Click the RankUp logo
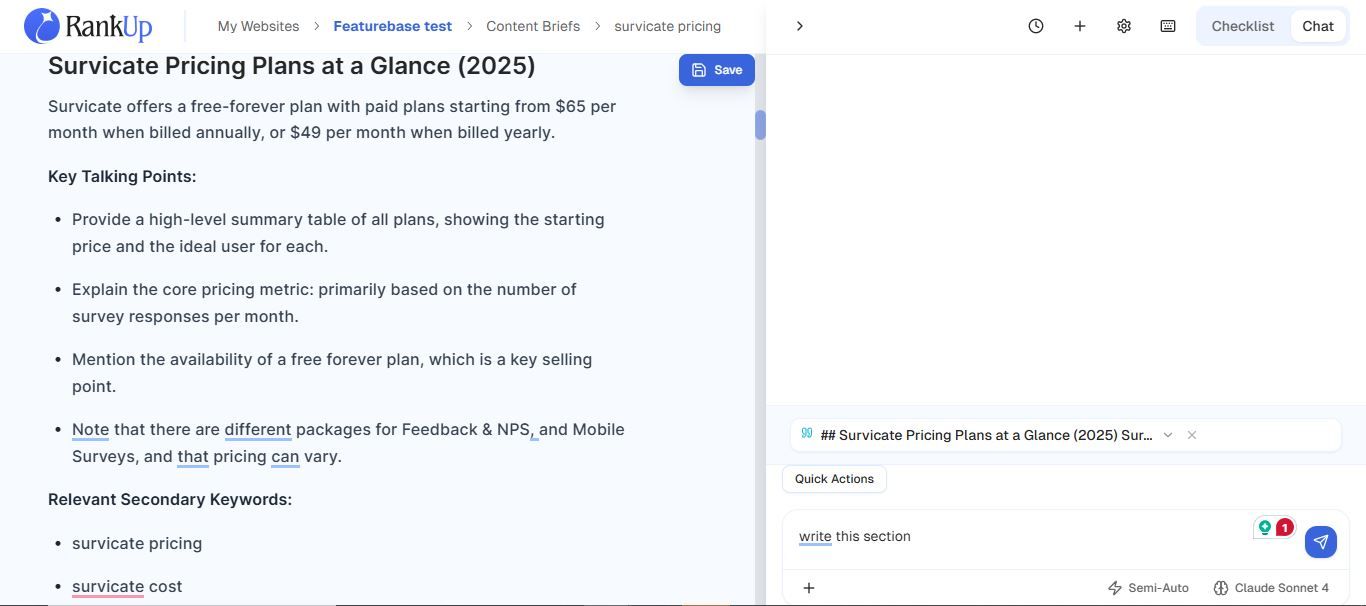 pos(88,26)
